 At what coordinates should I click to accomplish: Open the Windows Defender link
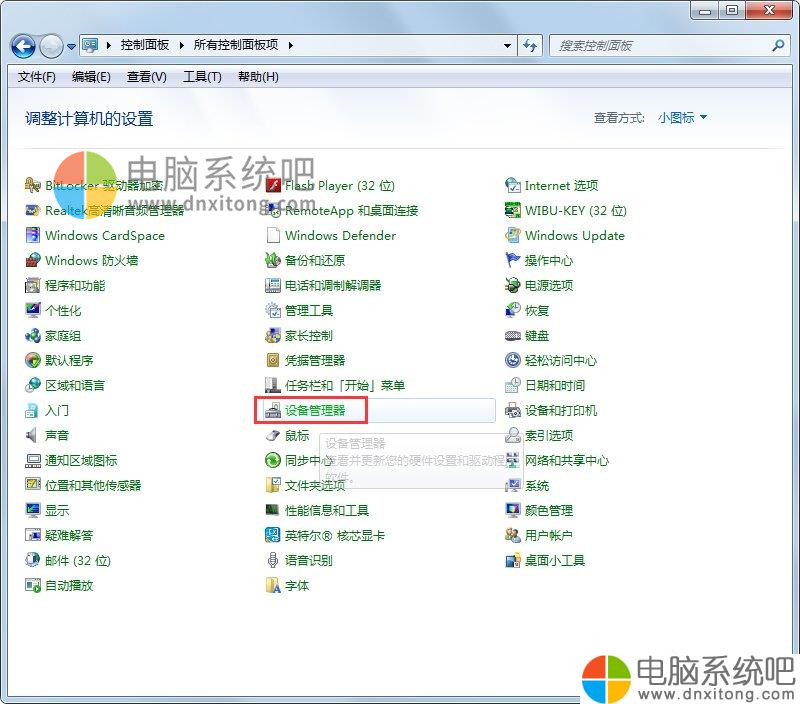click(x=340, y=235)
